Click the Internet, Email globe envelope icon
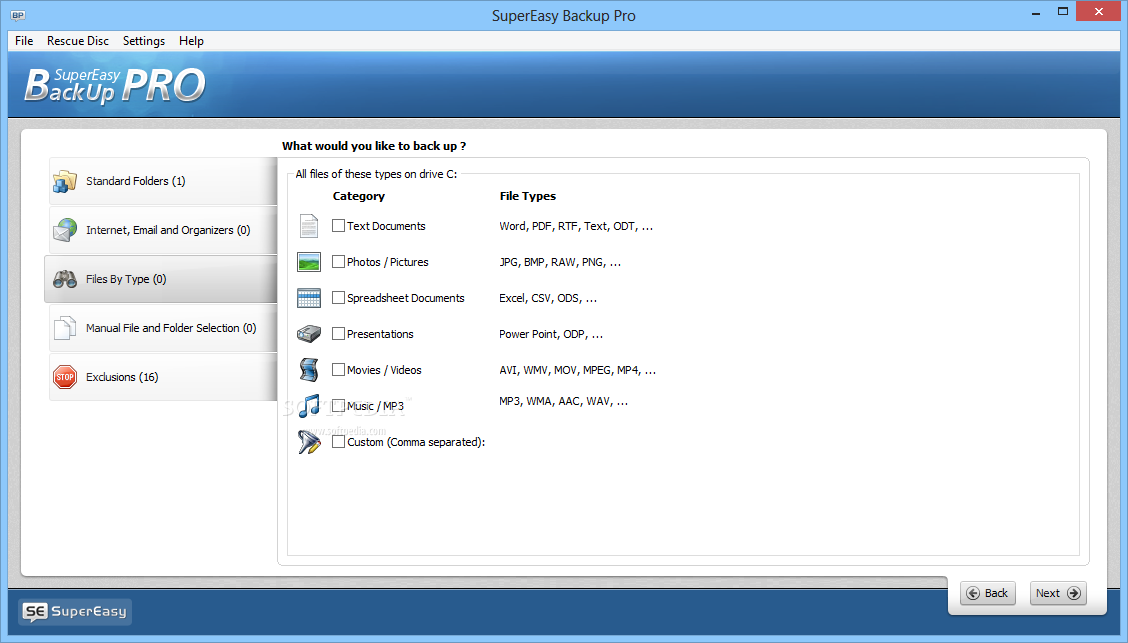 coord(65,230)
